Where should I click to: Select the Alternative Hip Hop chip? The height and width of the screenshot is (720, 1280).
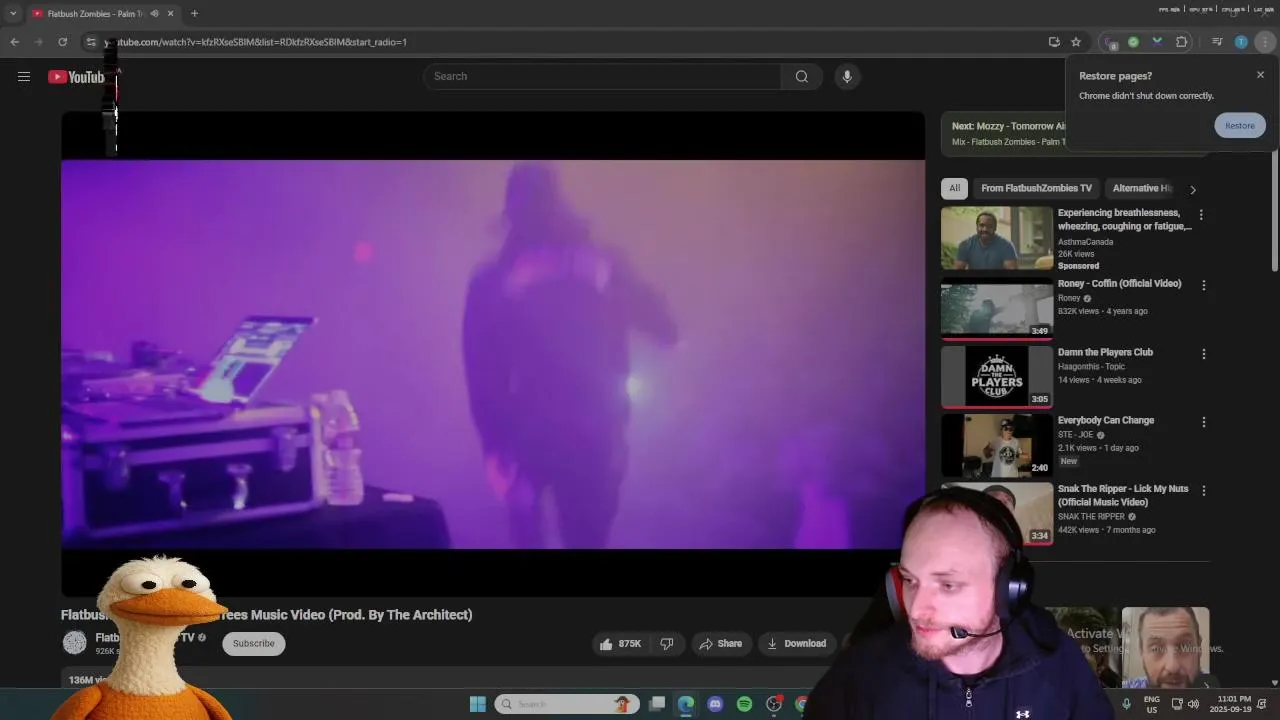[1141, 188]
